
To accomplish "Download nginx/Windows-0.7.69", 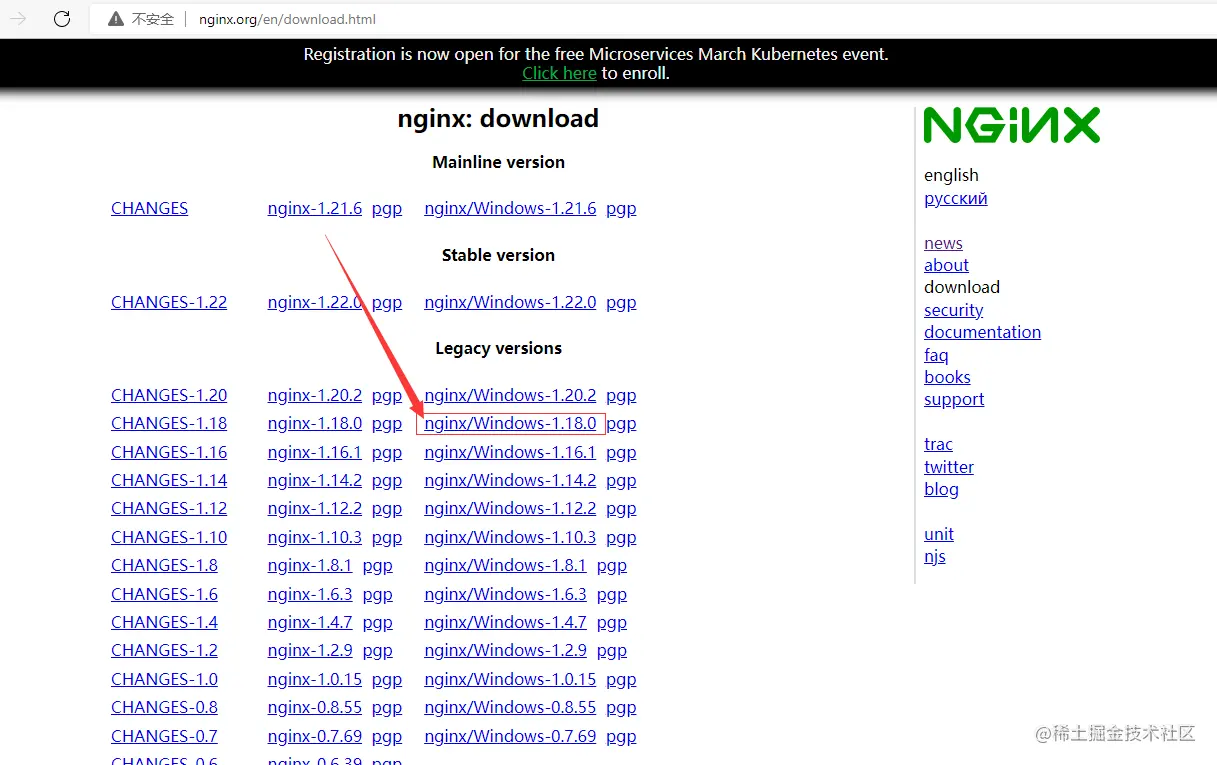I will (510, 736).
